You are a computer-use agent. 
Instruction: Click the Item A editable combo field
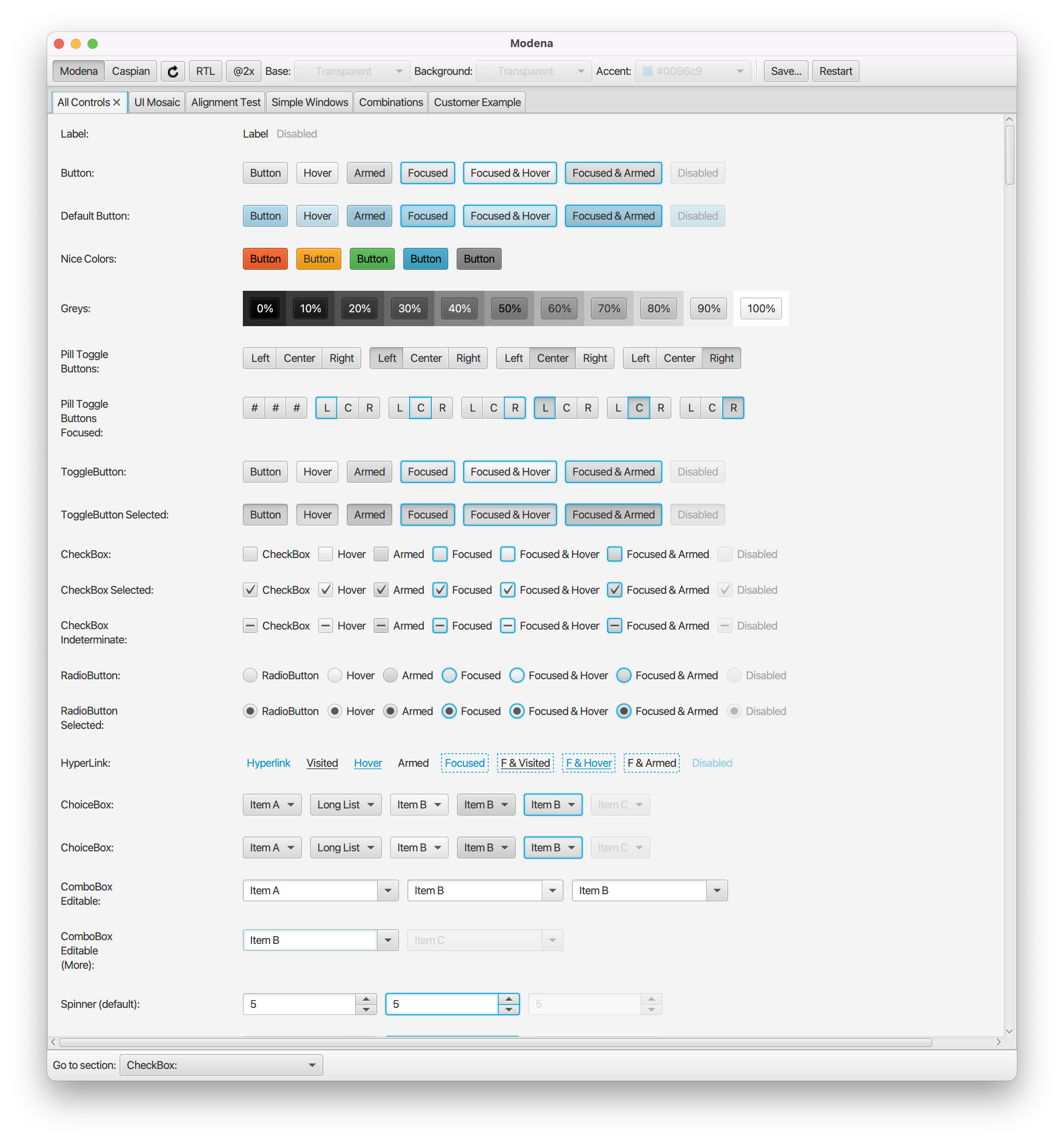(x=311, y=890)
